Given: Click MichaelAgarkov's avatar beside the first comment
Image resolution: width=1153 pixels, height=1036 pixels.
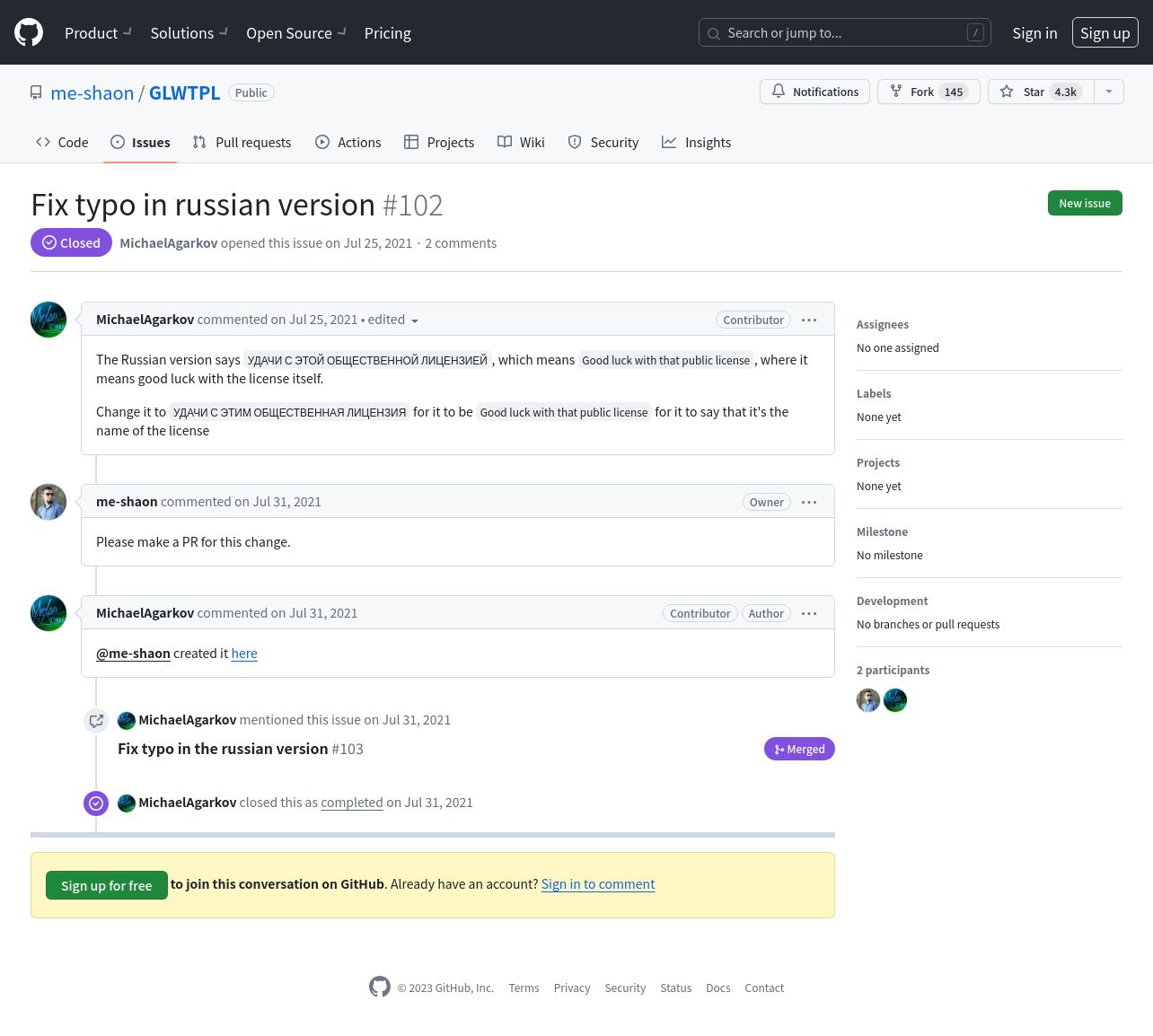Looking at the screenshot, I should 48,320.
